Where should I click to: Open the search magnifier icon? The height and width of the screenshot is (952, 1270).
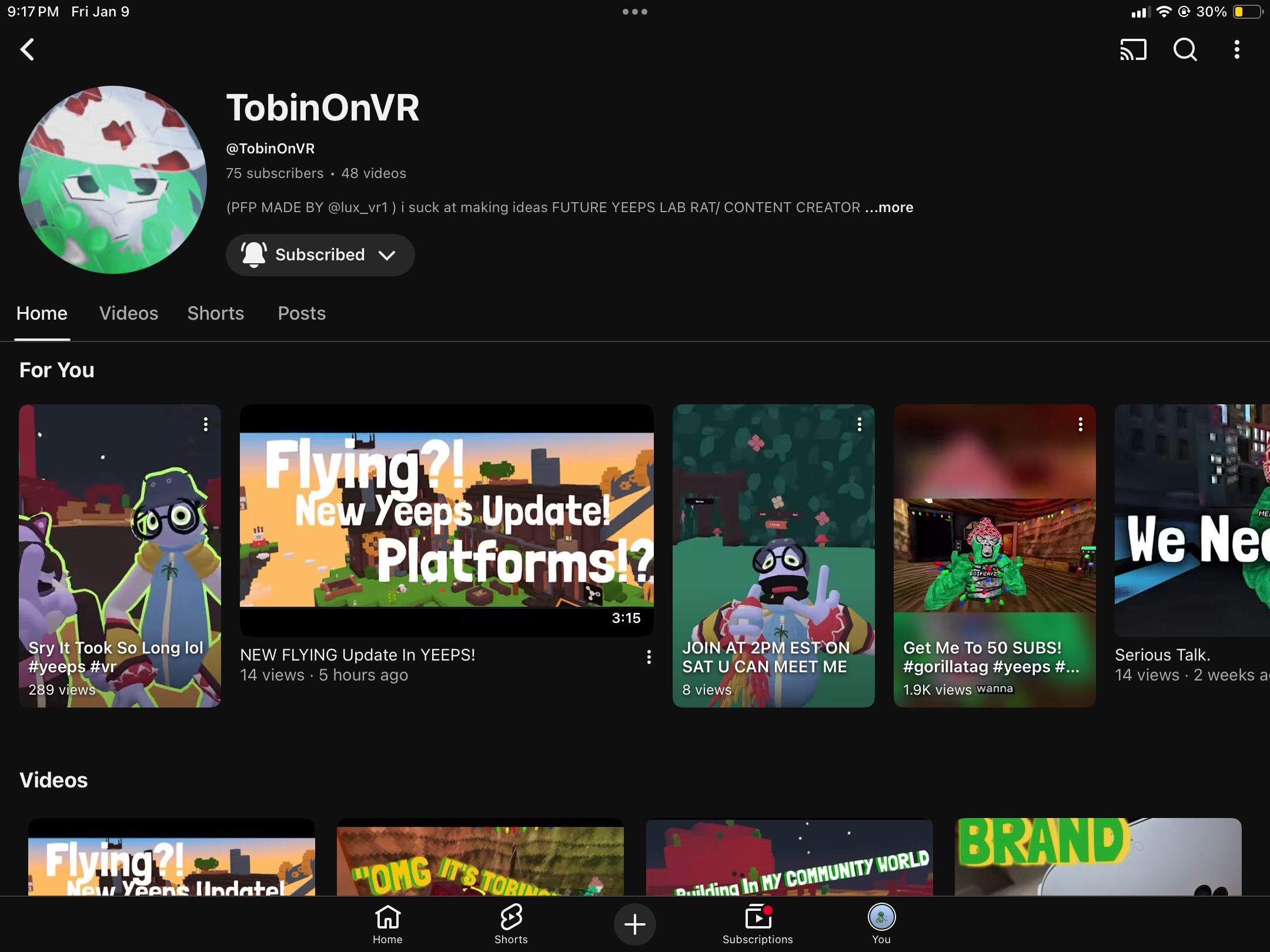(x=1185, y=49)
